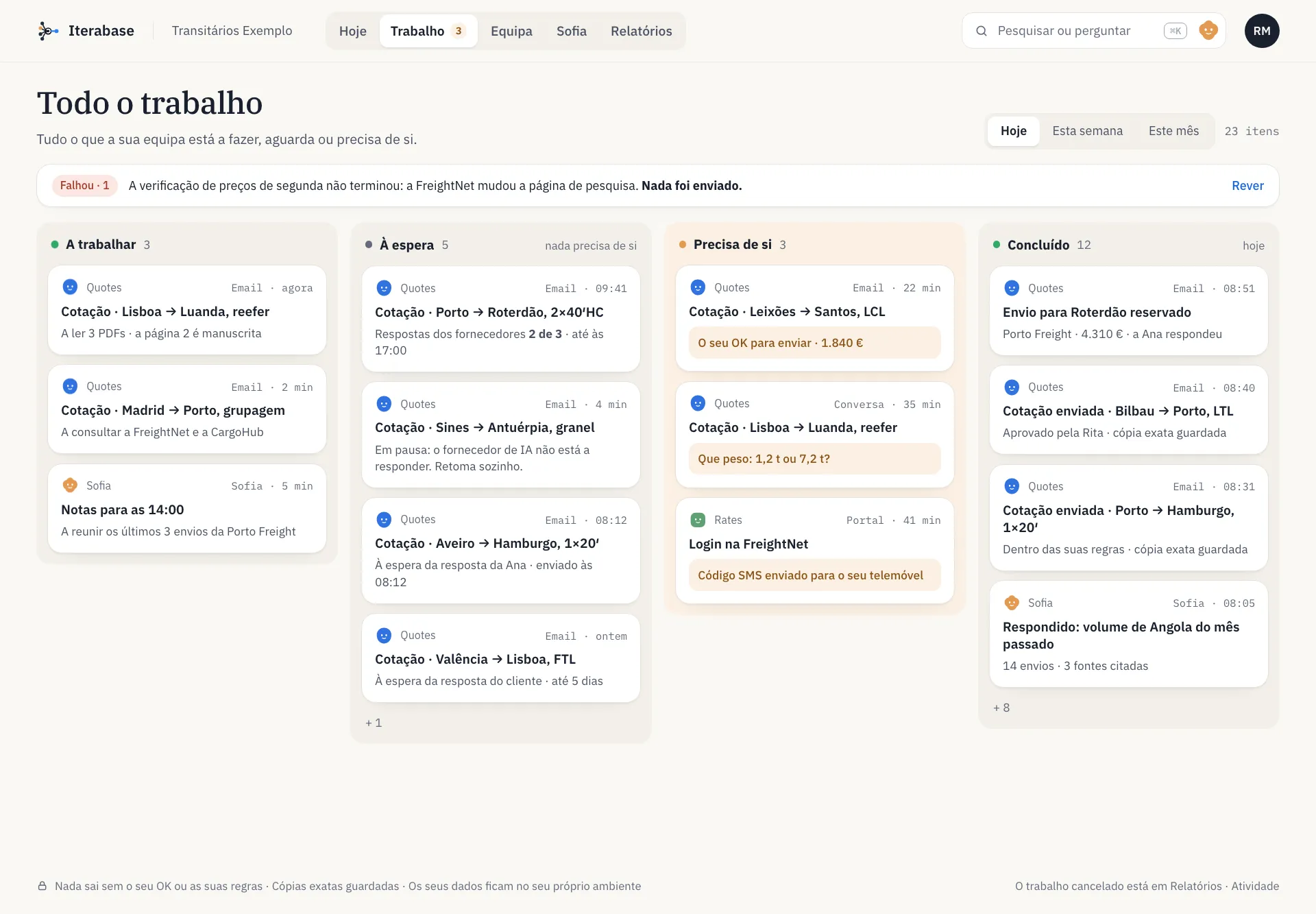Viewport: 1316px width, 914px height.
Task: Open the Relatórios tab
Action: pos(641,31)
